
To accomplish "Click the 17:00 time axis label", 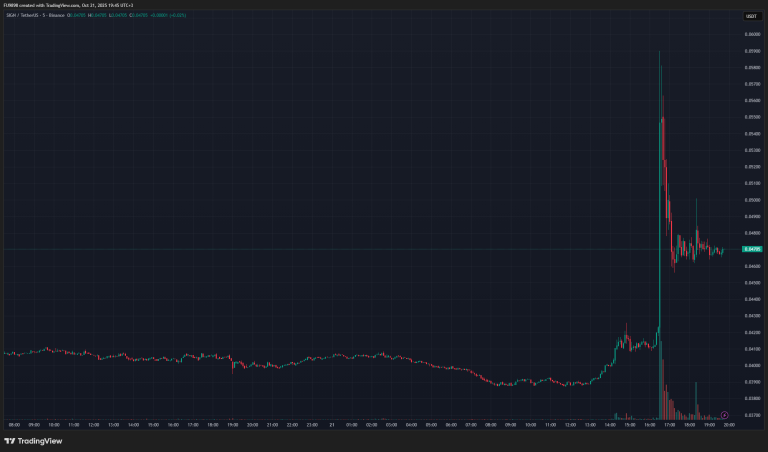I will click(x=669, y=425).
